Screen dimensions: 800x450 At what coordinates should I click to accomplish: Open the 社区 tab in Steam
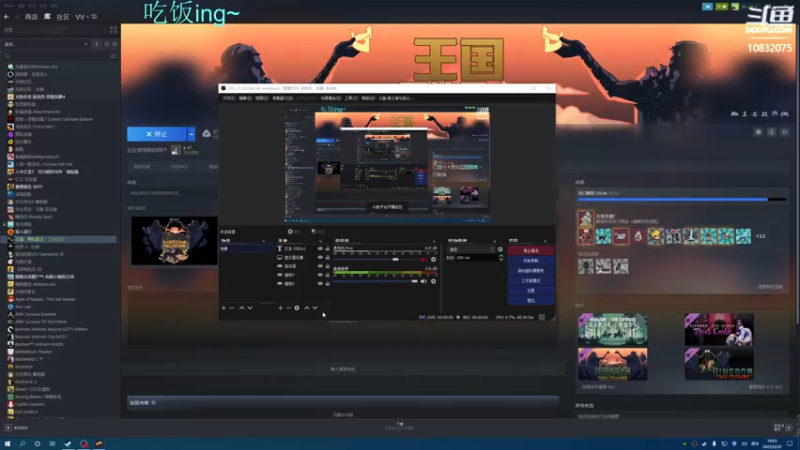(63, 17)
